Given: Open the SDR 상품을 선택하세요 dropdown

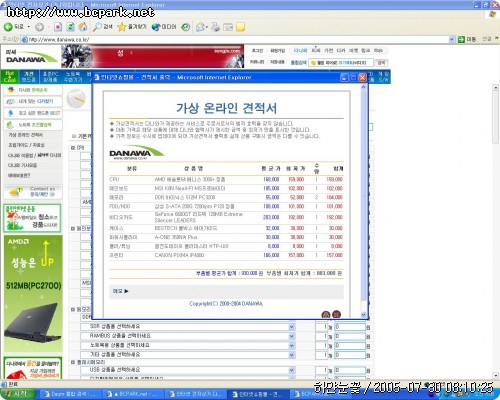Looking at the screenshot, I should click(x=188, y=327).
